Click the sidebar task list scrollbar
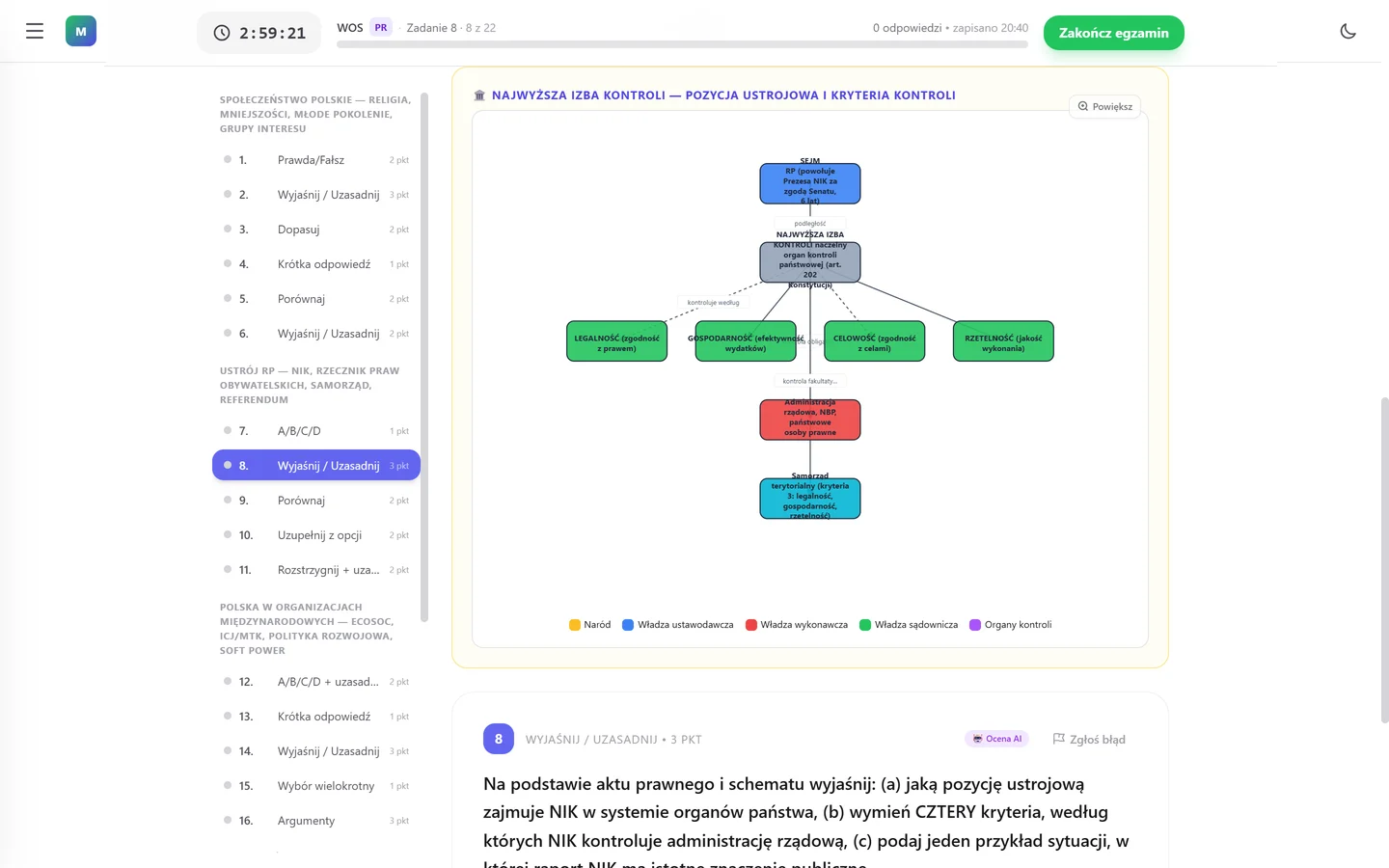The height and width of the screenshot is (868, 1389). (424, 357)
